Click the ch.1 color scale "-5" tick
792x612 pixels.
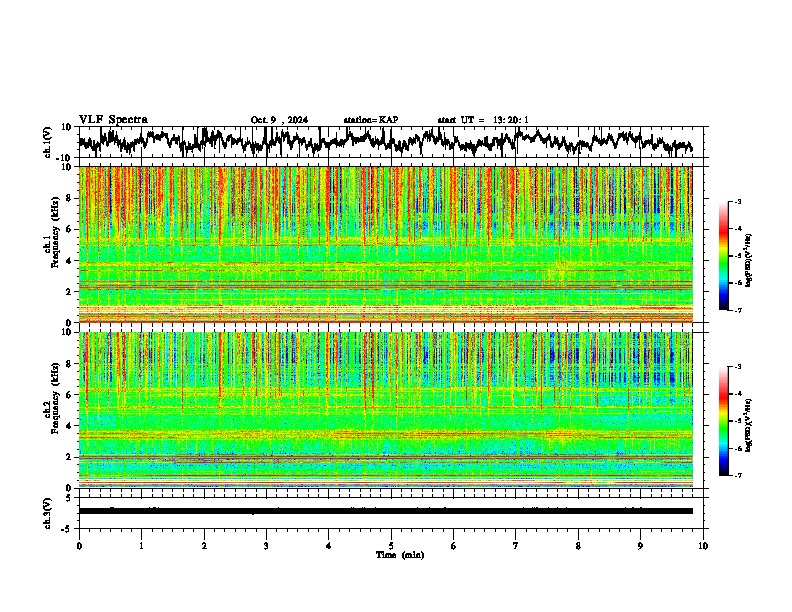[738, 256]
